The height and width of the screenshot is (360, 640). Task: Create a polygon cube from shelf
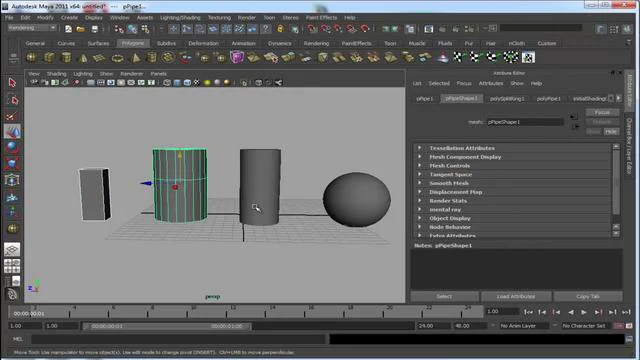[49, 58]
